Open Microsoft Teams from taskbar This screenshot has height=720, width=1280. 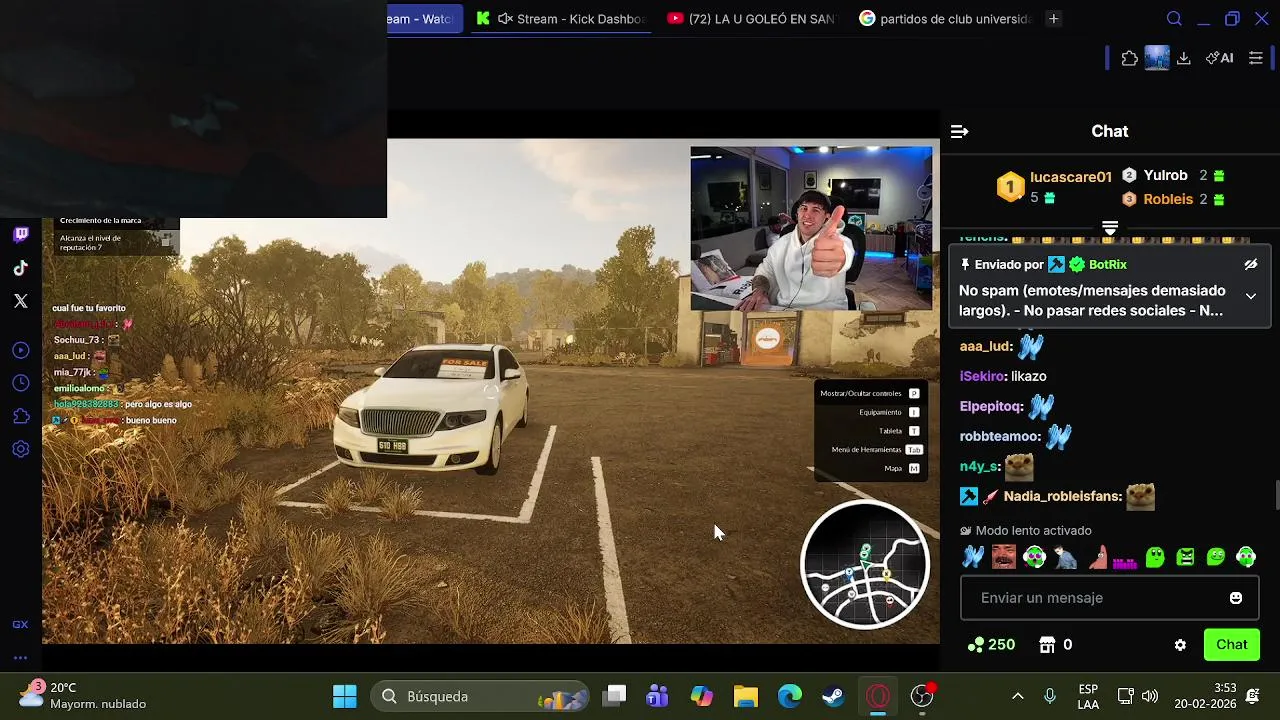tap(657, 696)
